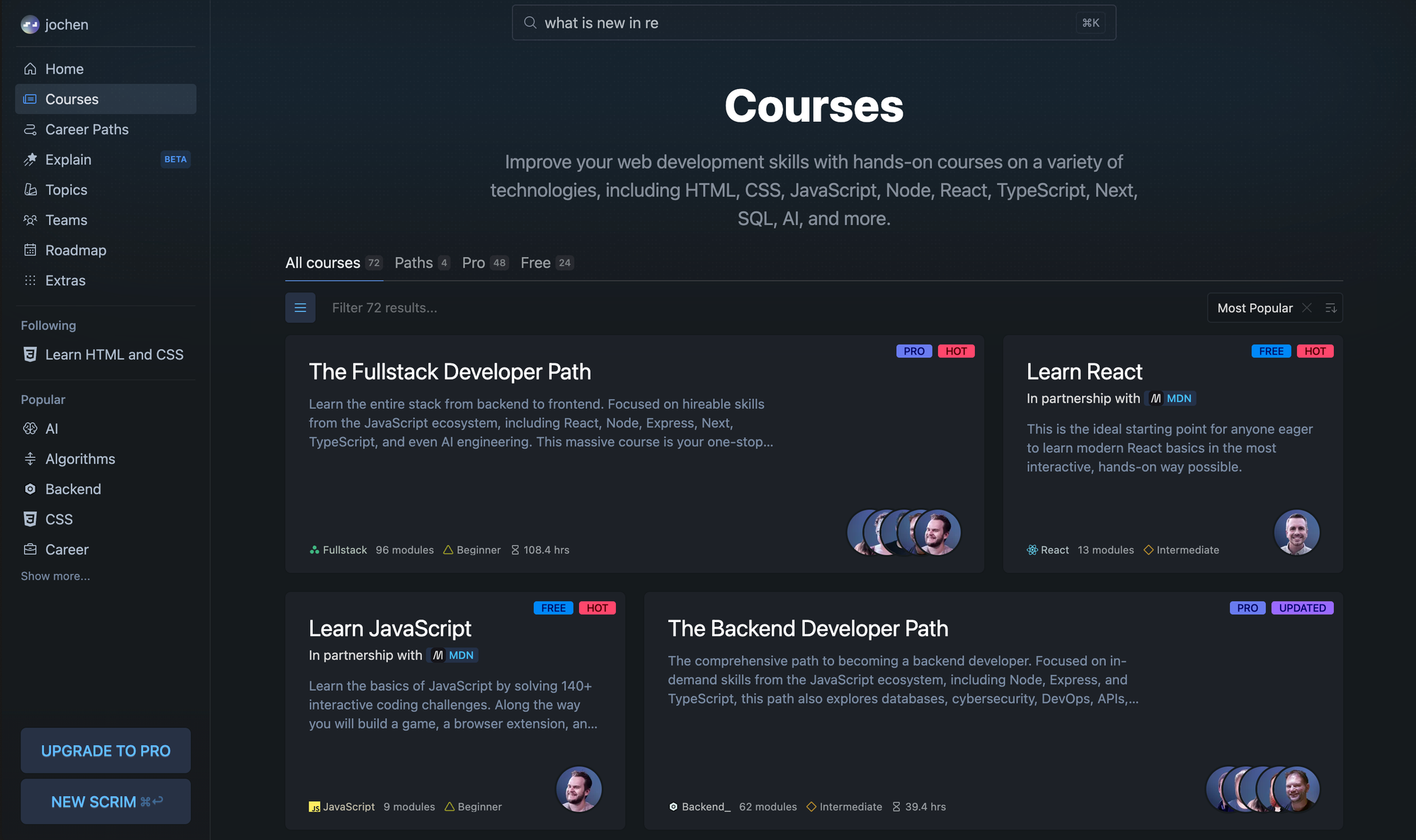
Task: Click Backend Path instructor avatars group
Action: (1262, 789)
